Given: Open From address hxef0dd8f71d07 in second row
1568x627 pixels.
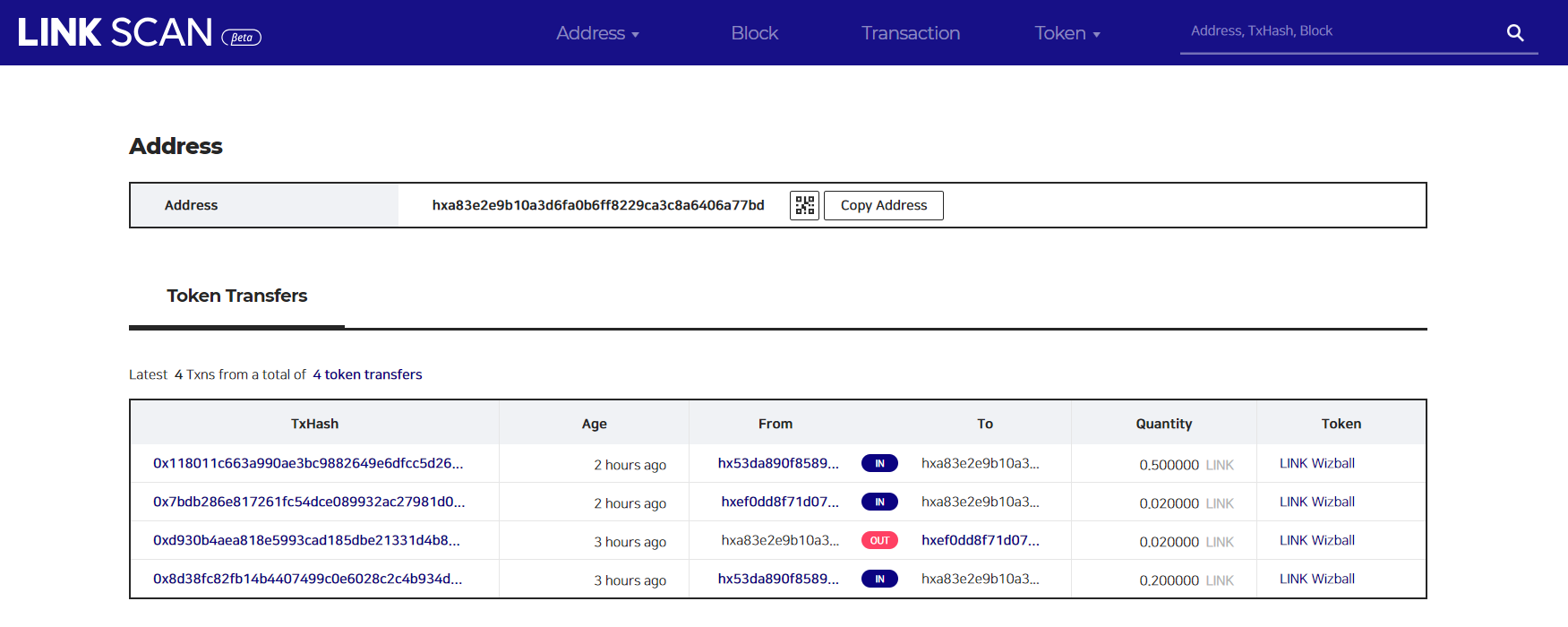Looking at the screenshot, I should point(780,502).
